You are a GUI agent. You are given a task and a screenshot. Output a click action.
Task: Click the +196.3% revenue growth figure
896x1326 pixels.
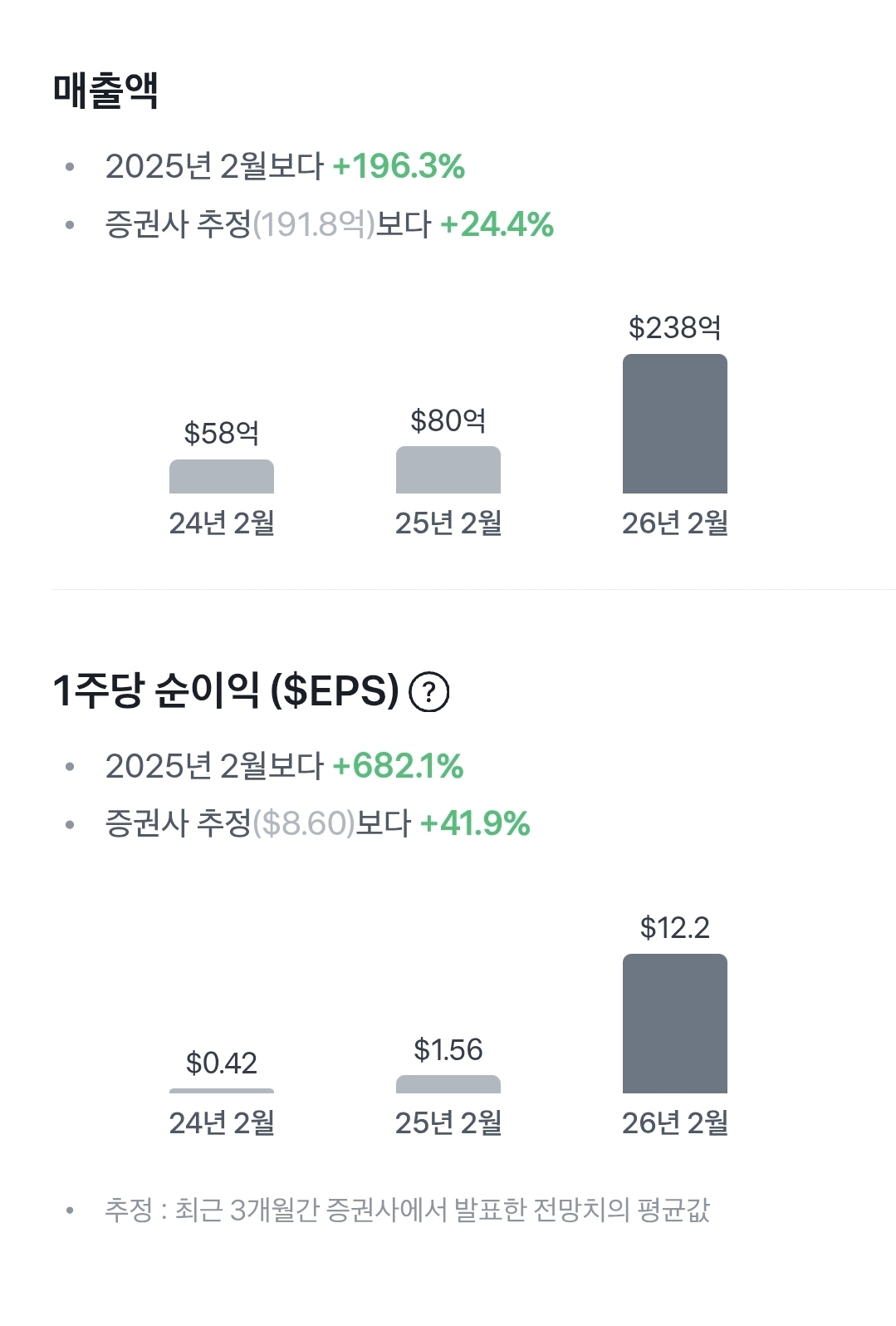(399, 166)
